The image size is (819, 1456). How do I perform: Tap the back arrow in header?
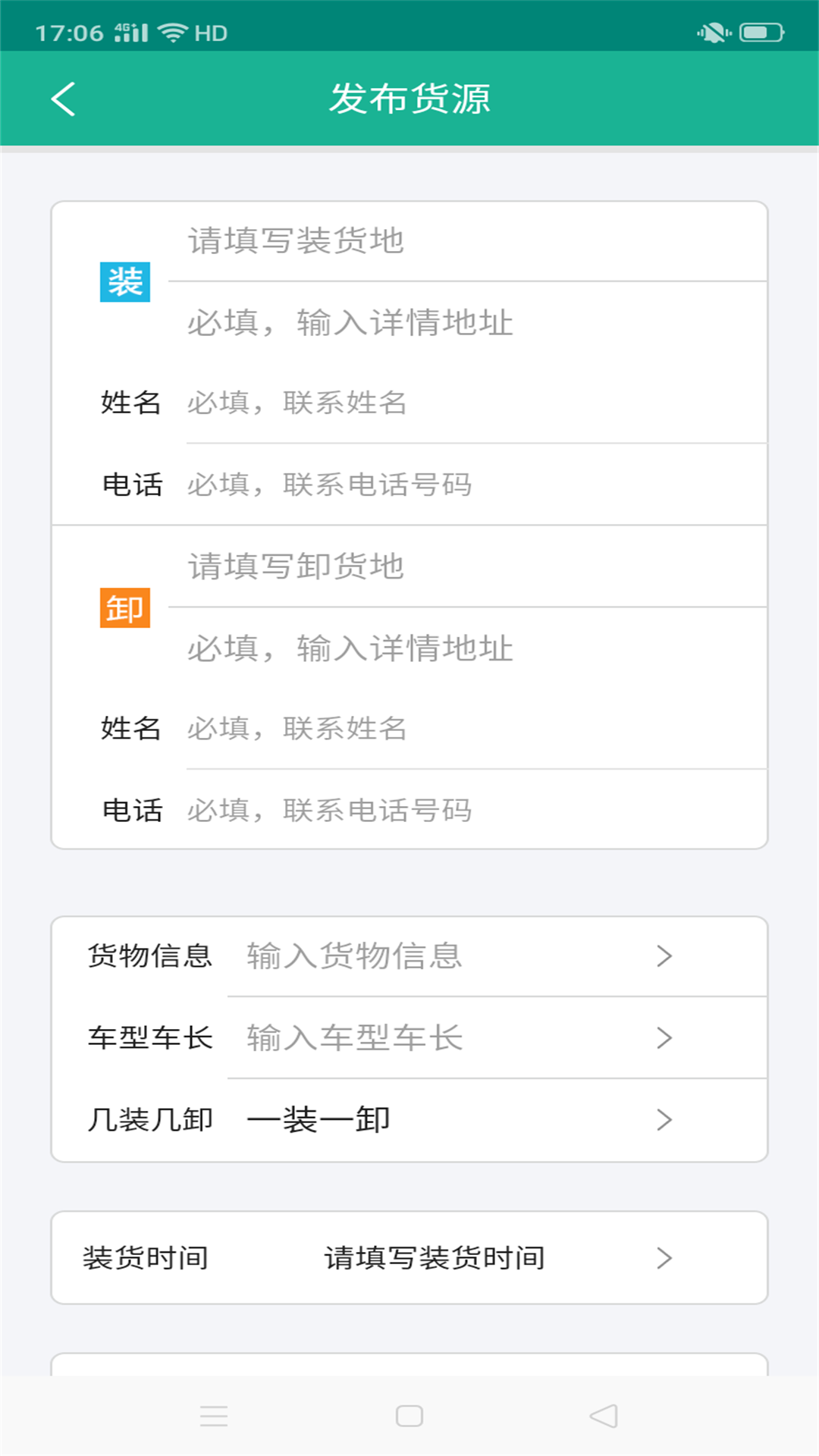[64, 99]
